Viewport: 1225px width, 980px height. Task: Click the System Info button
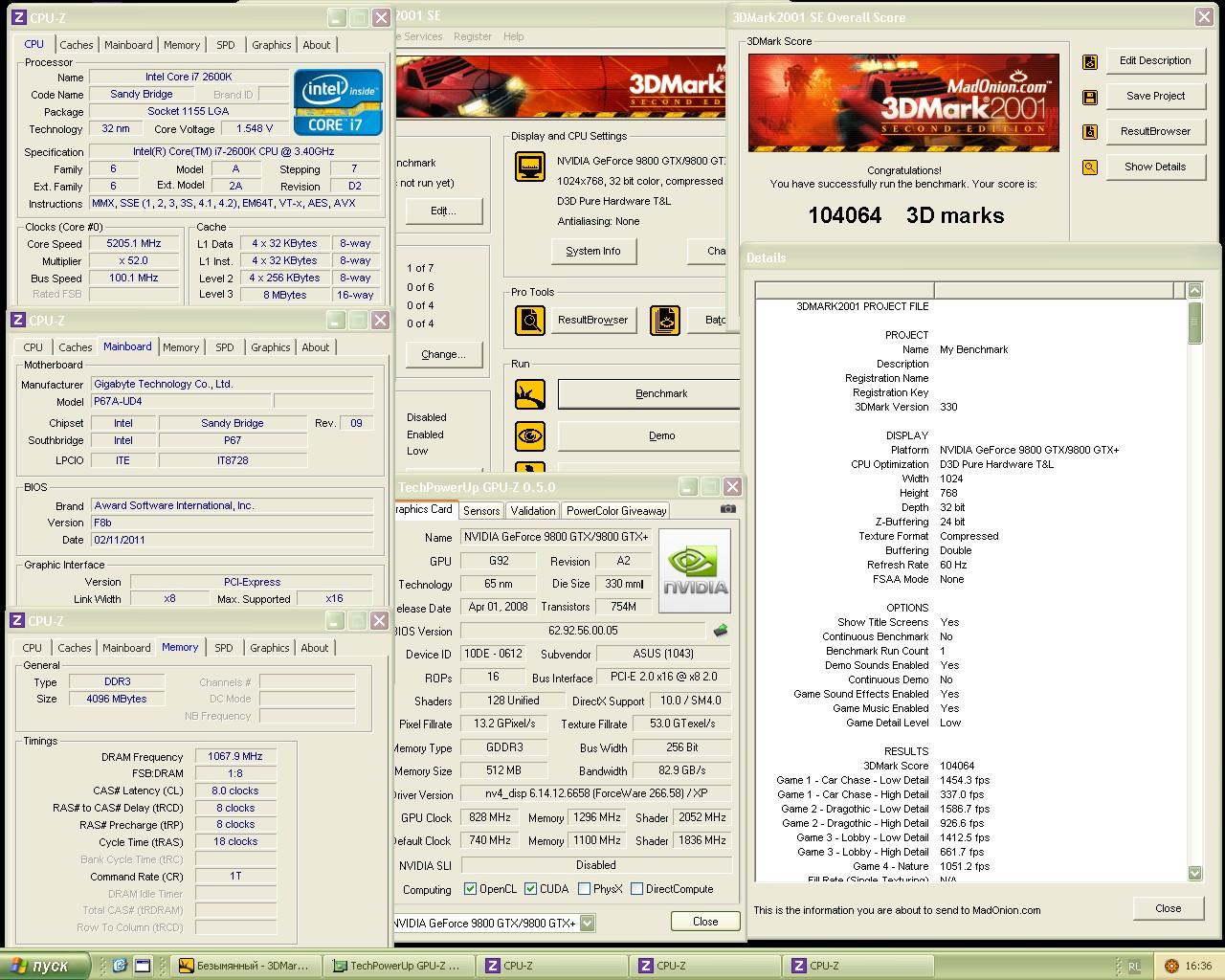coord(593,252)
